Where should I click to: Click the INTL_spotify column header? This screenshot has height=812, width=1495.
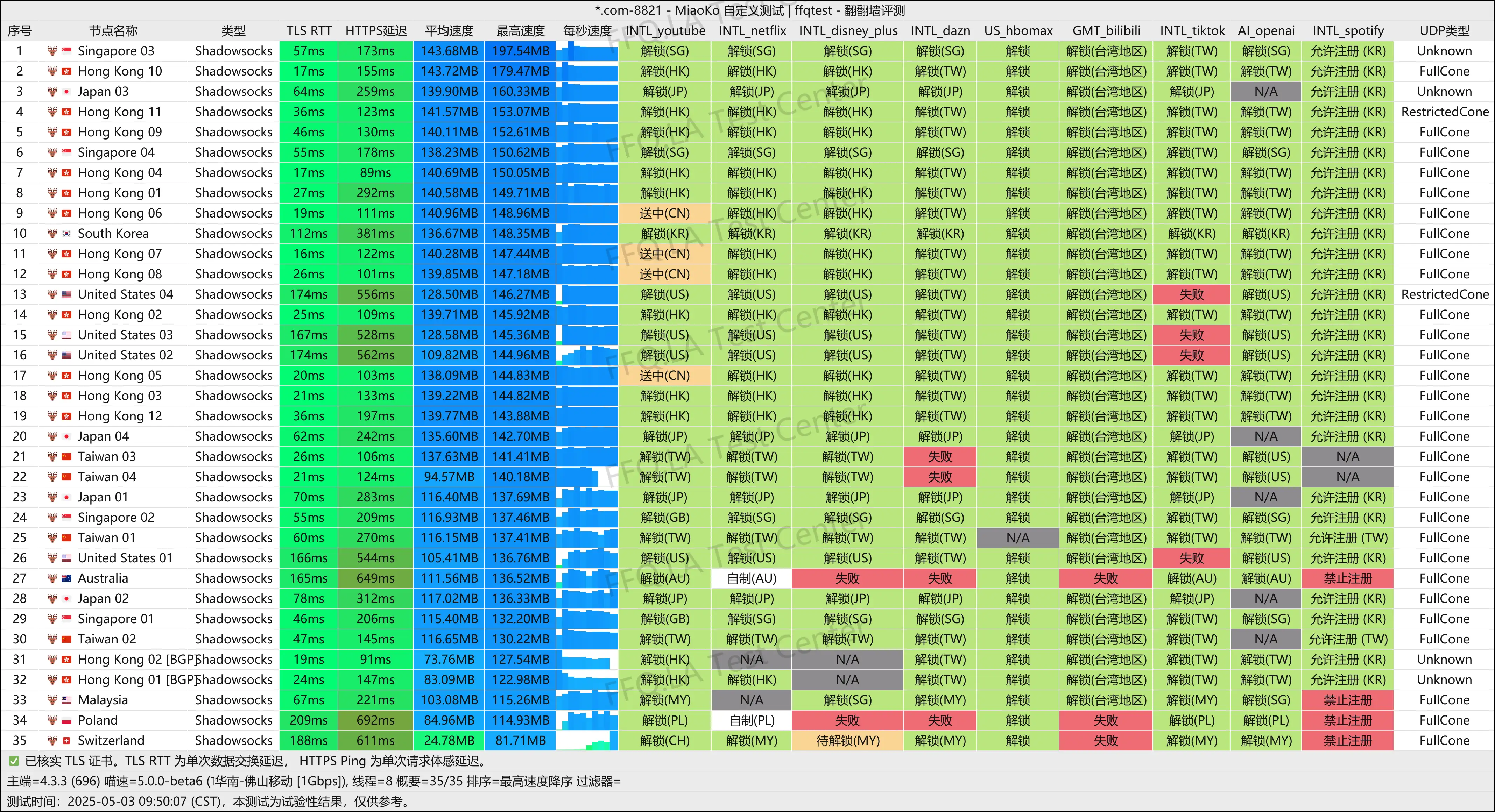pos(1348,31)
